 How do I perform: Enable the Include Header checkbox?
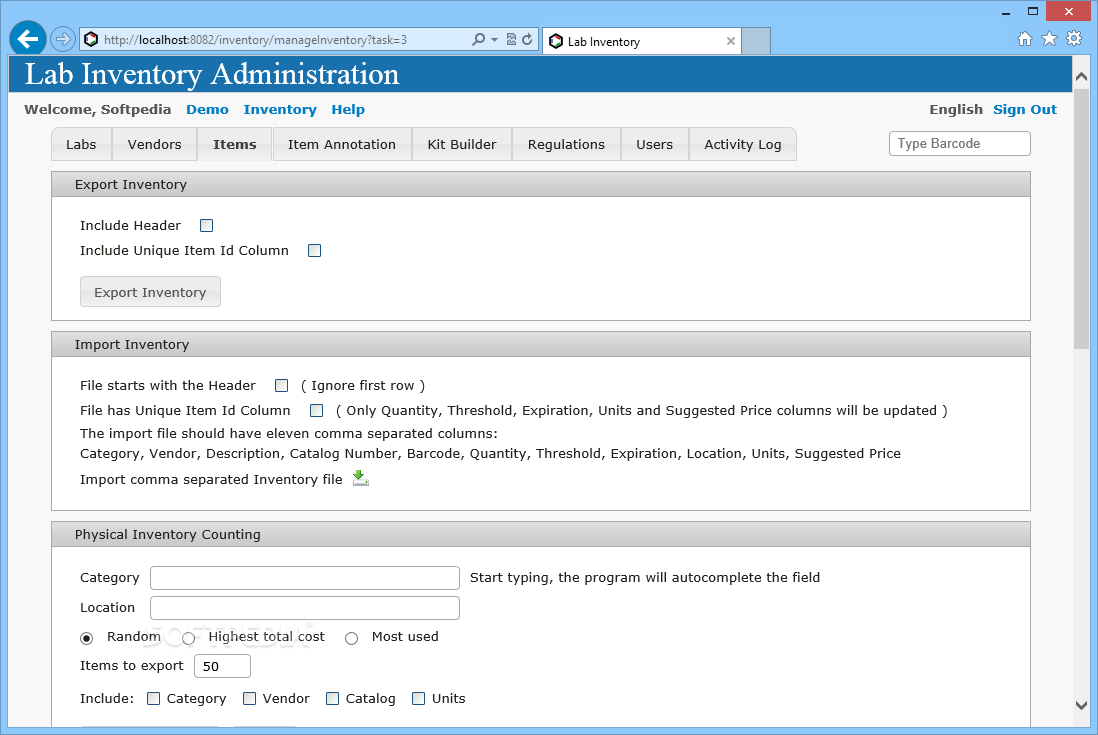click(x=207, y=225)
